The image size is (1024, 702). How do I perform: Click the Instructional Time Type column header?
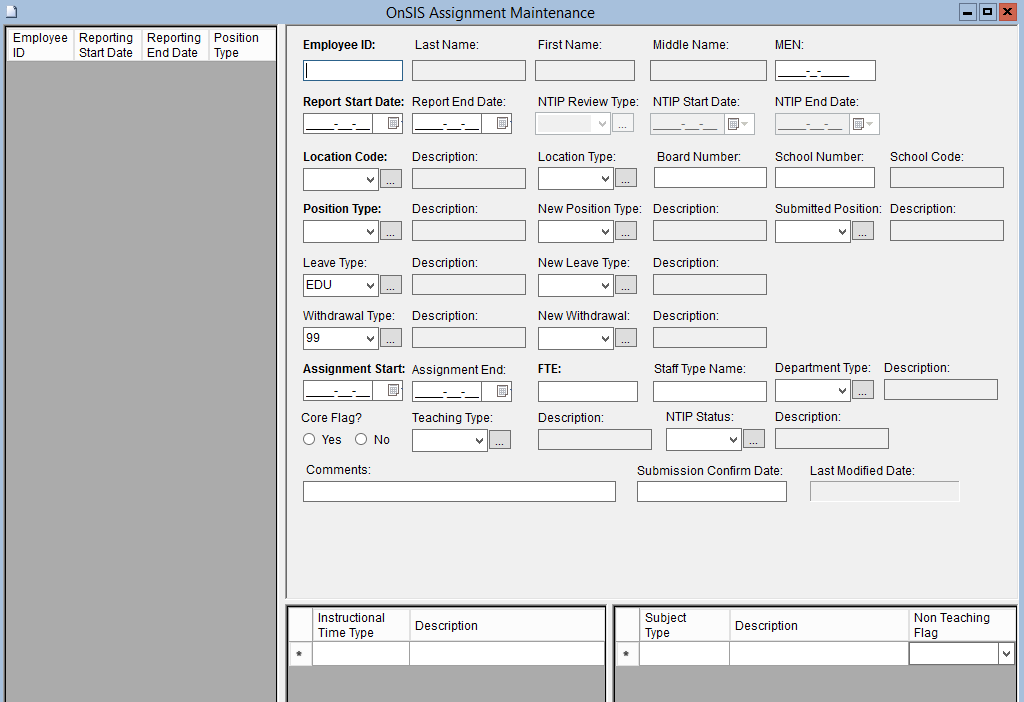(x=360, y=625)
